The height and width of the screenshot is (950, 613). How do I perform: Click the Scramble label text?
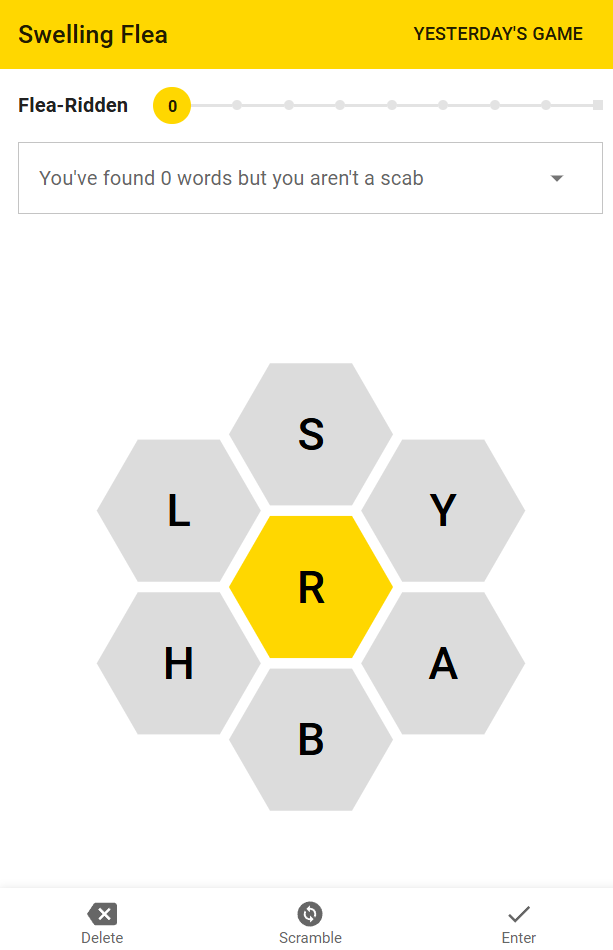(x=310, y=938)
